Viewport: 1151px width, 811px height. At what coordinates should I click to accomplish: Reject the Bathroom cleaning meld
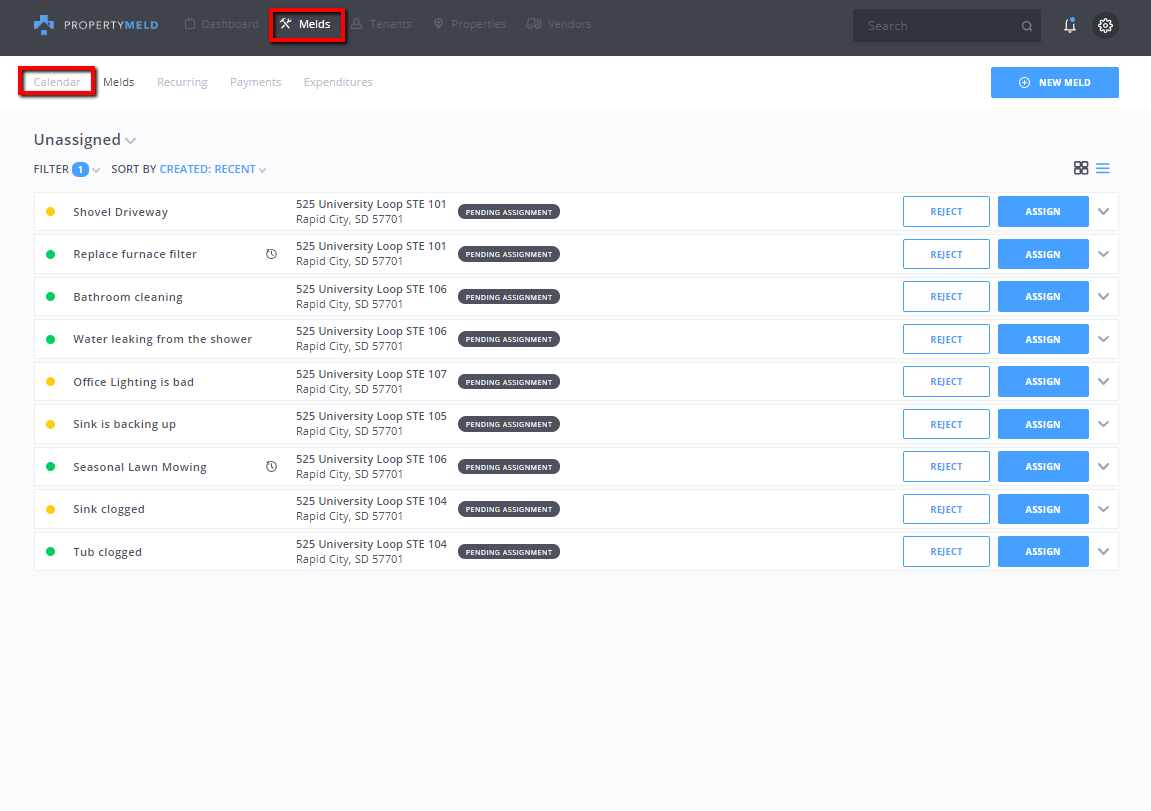(946, 297)
